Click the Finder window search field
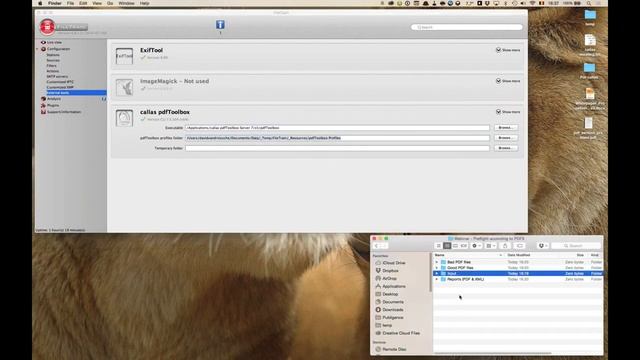The height and width of the screenshot is (360, 640). pyautogui.click(x=576, y=246)
